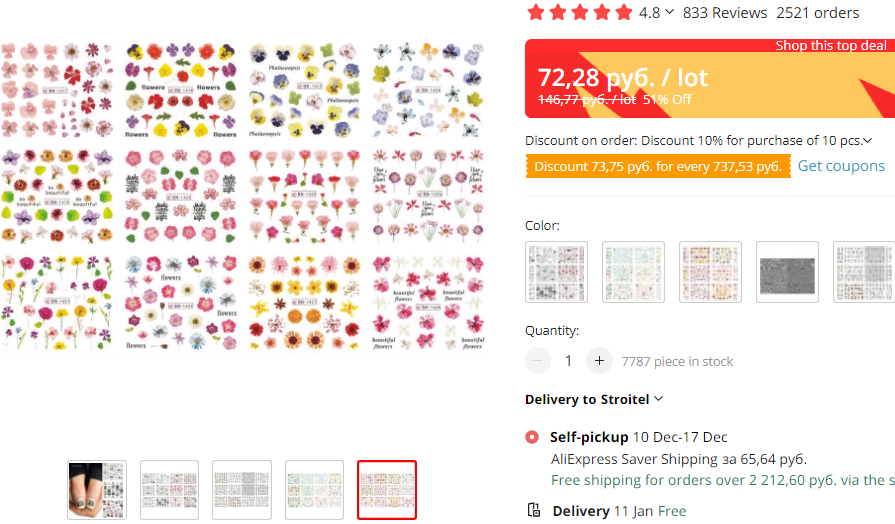
Task: Select the first color swatch option
Action: click(x=556, y=272)
